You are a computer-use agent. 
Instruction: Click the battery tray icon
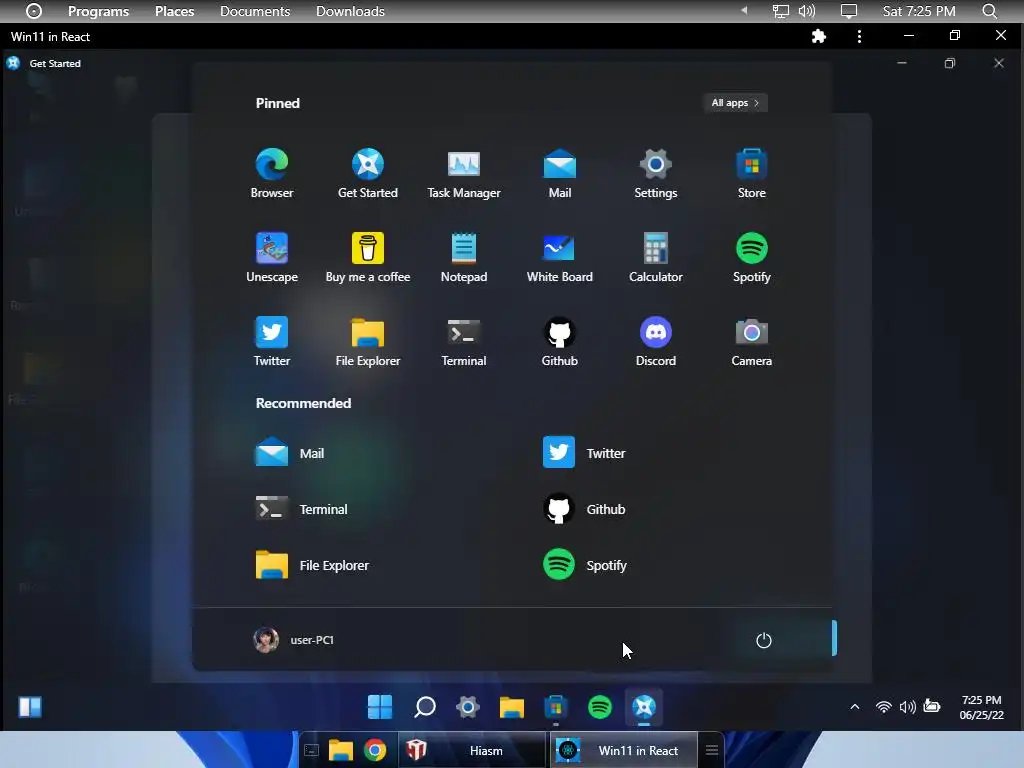coord(932,707)
